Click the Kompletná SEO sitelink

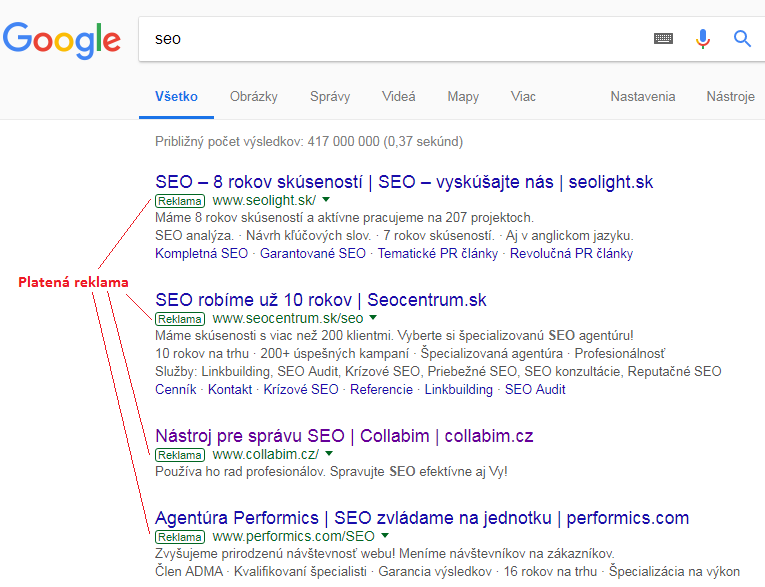point(201,253)
